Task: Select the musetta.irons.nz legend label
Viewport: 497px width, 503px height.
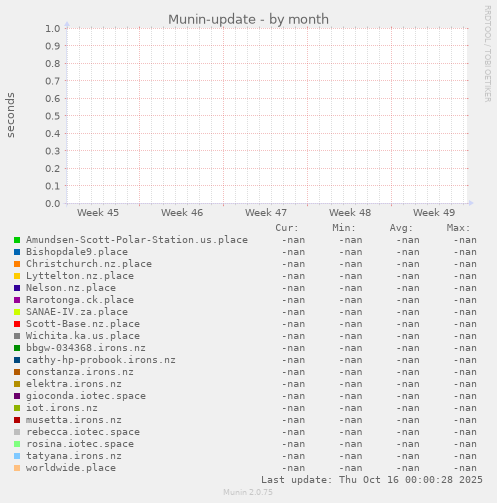Action: click(74, 420)
